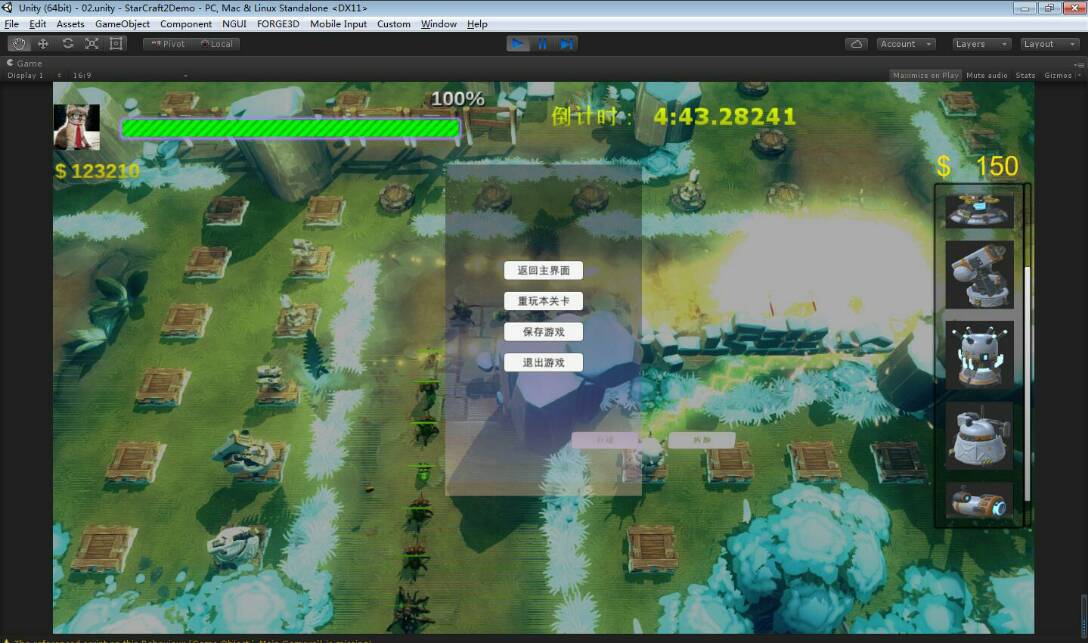This screenshot has width=1088, height=643.
Task: Select the Rotate tool in toolbar
Action: pos(67,44)
